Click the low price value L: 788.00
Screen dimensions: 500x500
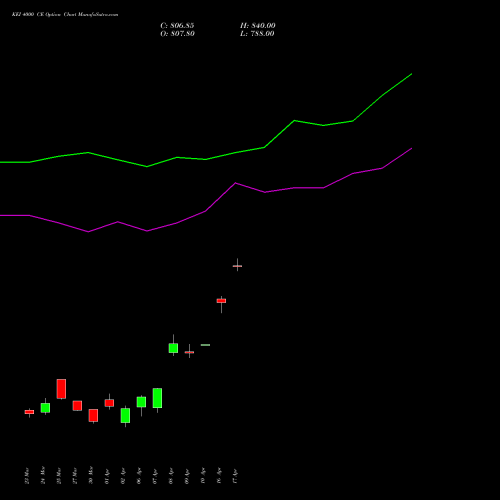click(257, 34)
